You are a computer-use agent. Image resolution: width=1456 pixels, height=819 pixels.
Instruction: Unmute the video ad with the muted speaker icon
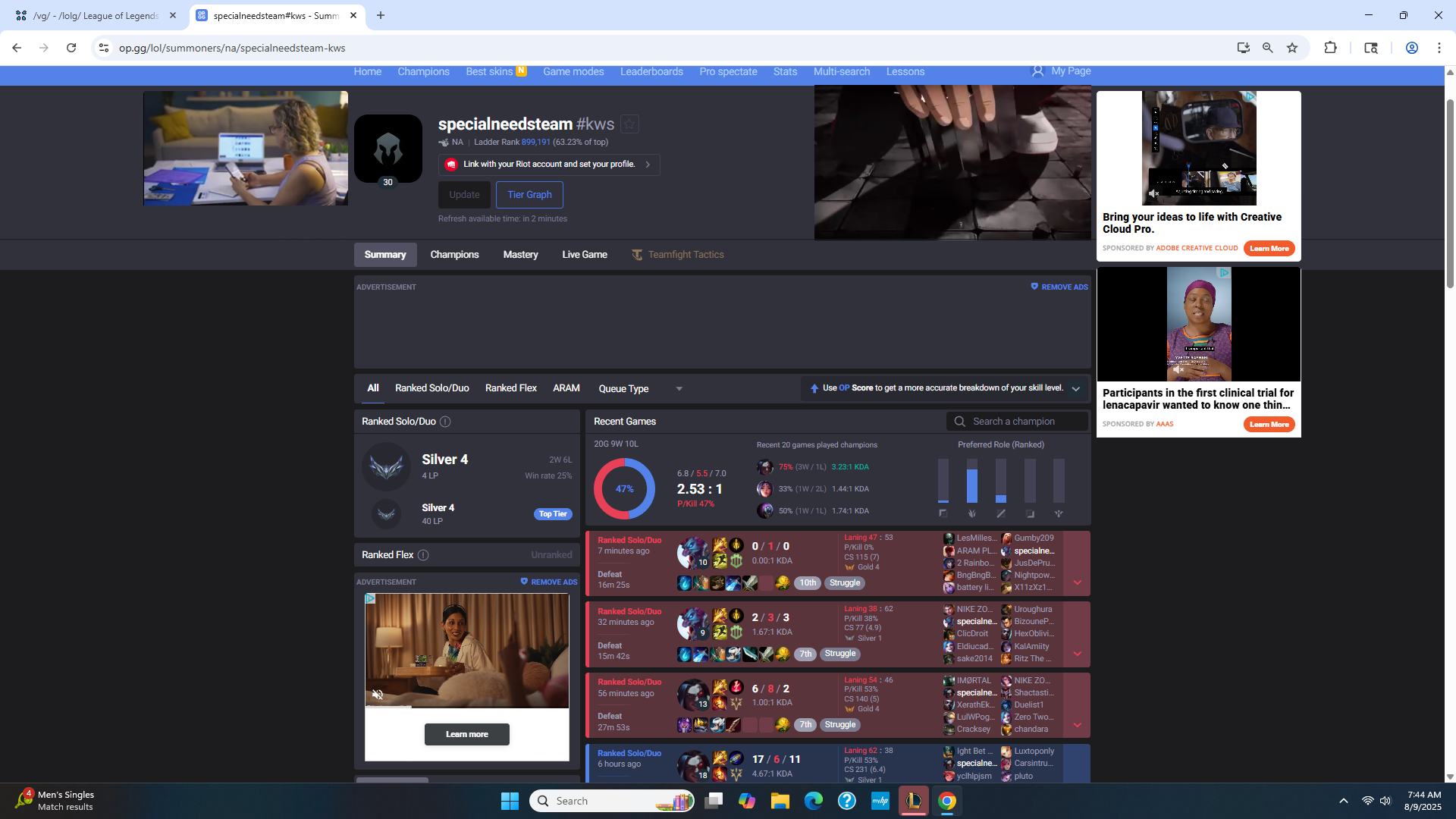(378, 695)
